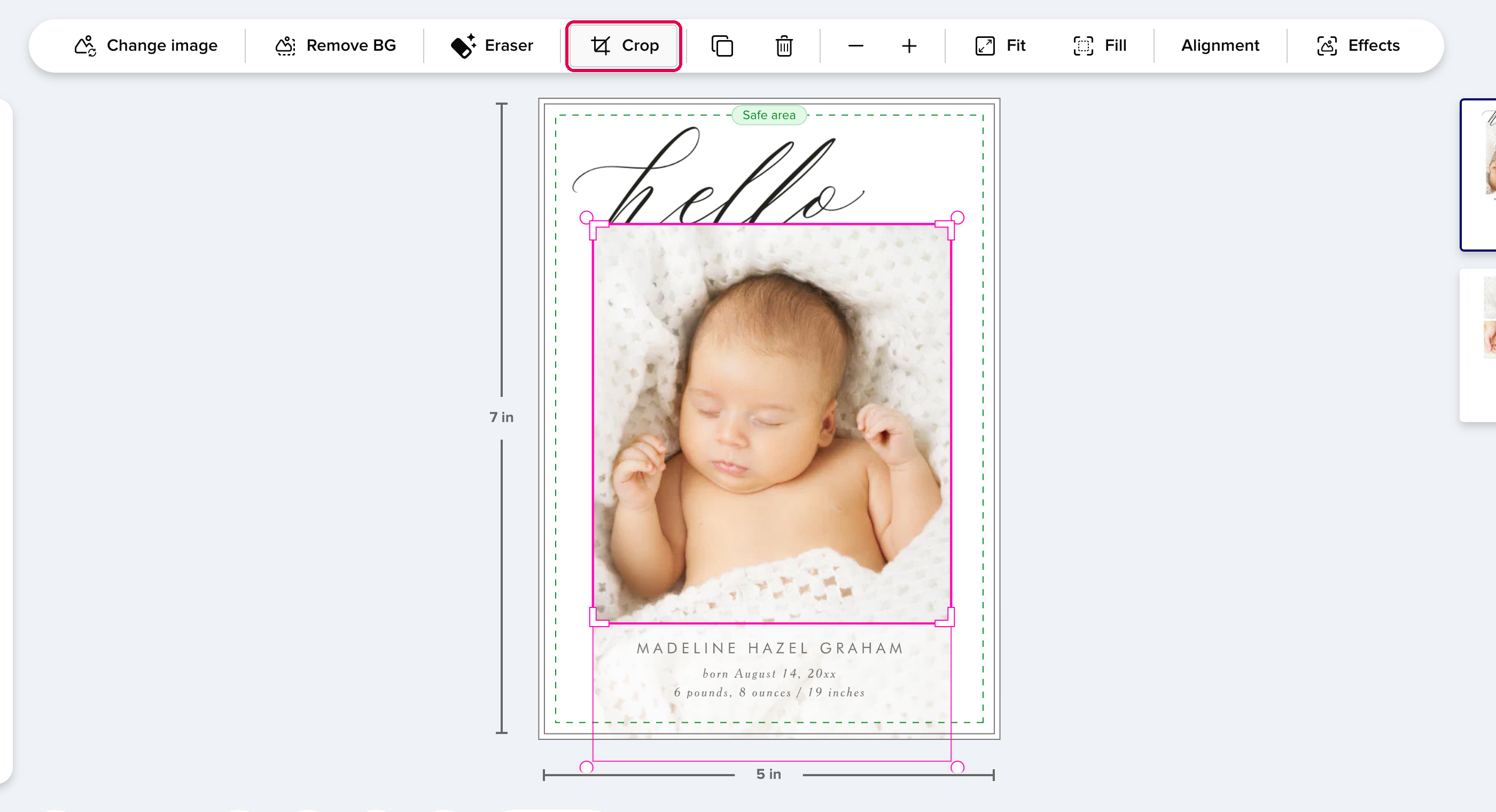Click the baby photo on the card
Viewport: 1496px width, 812px height.
(x=772, y=424)
